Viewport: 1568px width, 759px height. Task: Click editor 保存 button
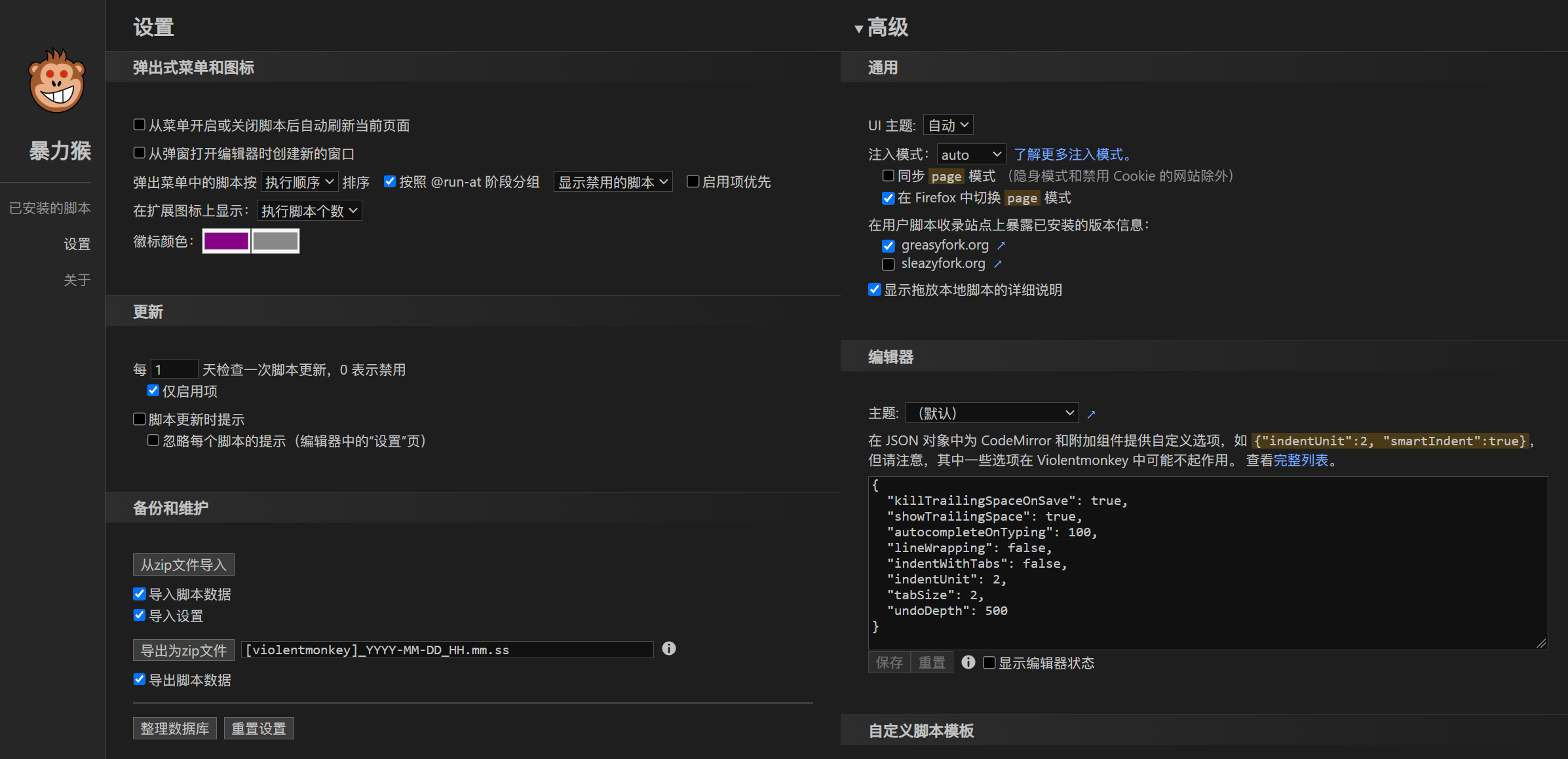[x=889, y=663]
